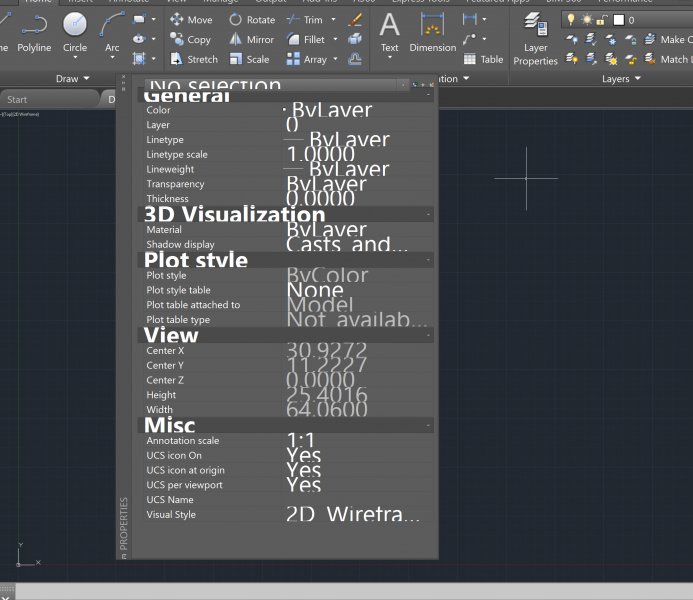Collapse the 3D Visualization section
This screenshot has height=600, width=693.
click(428, 214)
